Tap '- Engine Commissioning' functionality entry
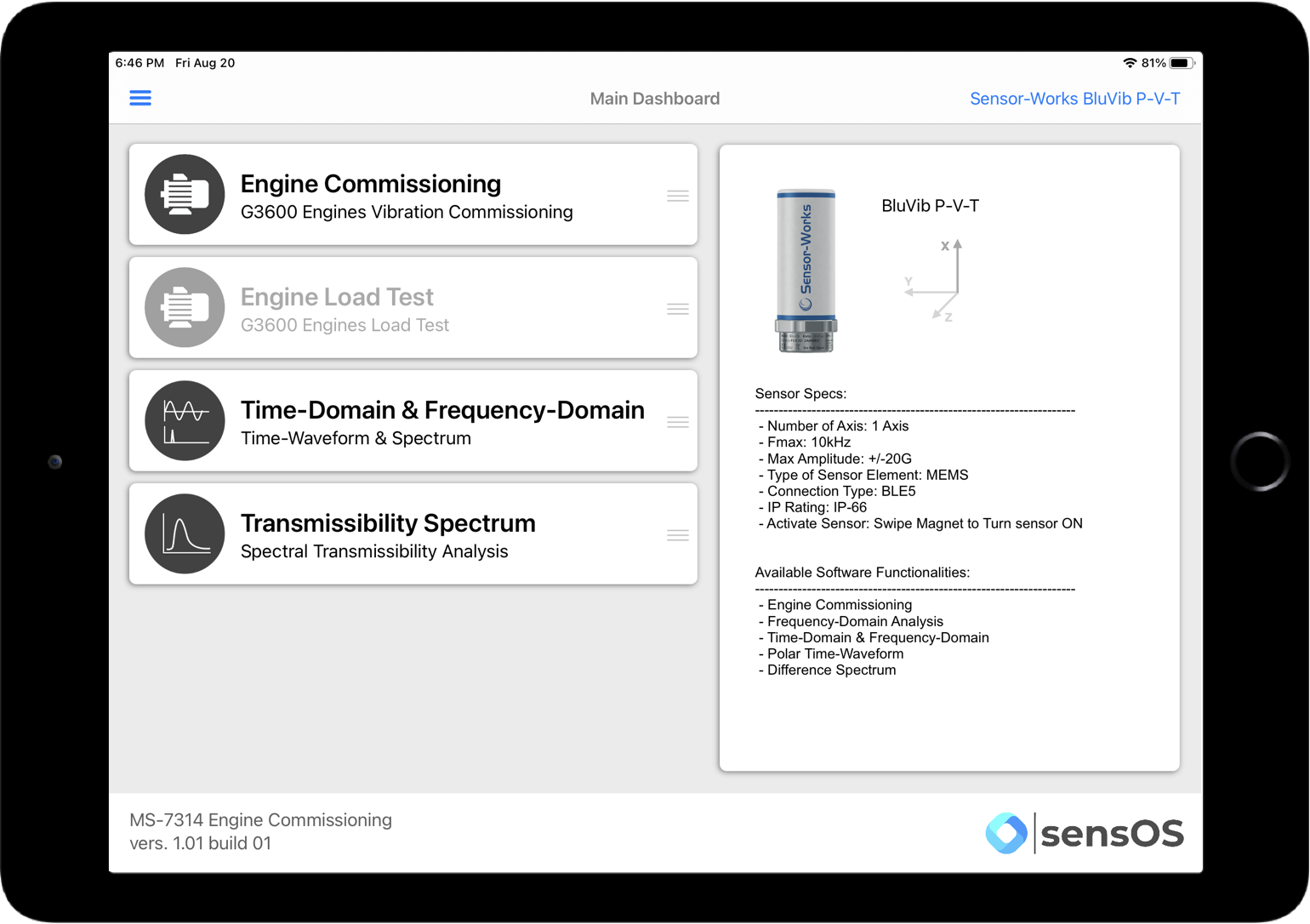The image size is (1310, 924). pos(835,605)
